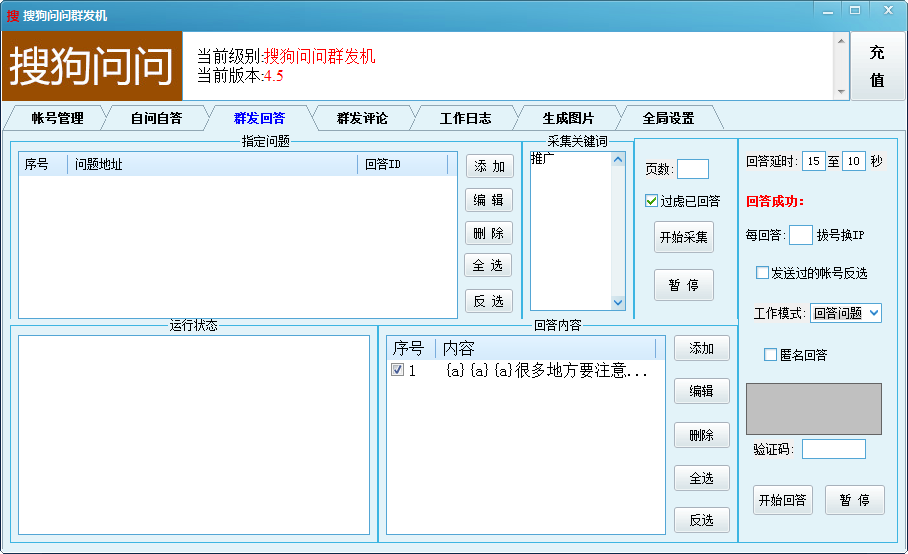Click the 搜狗问问 logo banner
The height and width of the screenshot is (554, 908).
pos(92,66)
